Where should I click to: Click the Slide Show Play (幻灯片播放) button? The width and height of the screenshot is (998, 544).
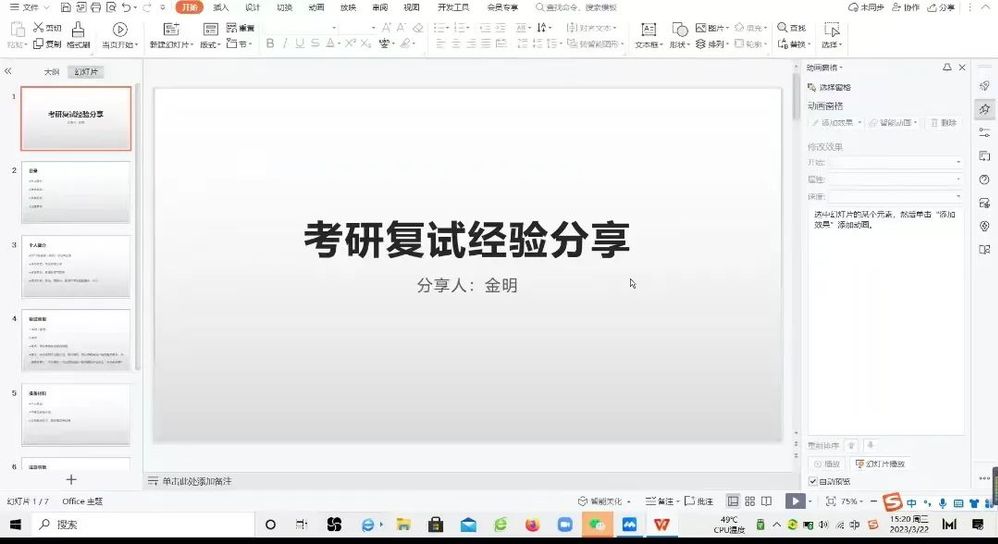click(x=880, y=464)
